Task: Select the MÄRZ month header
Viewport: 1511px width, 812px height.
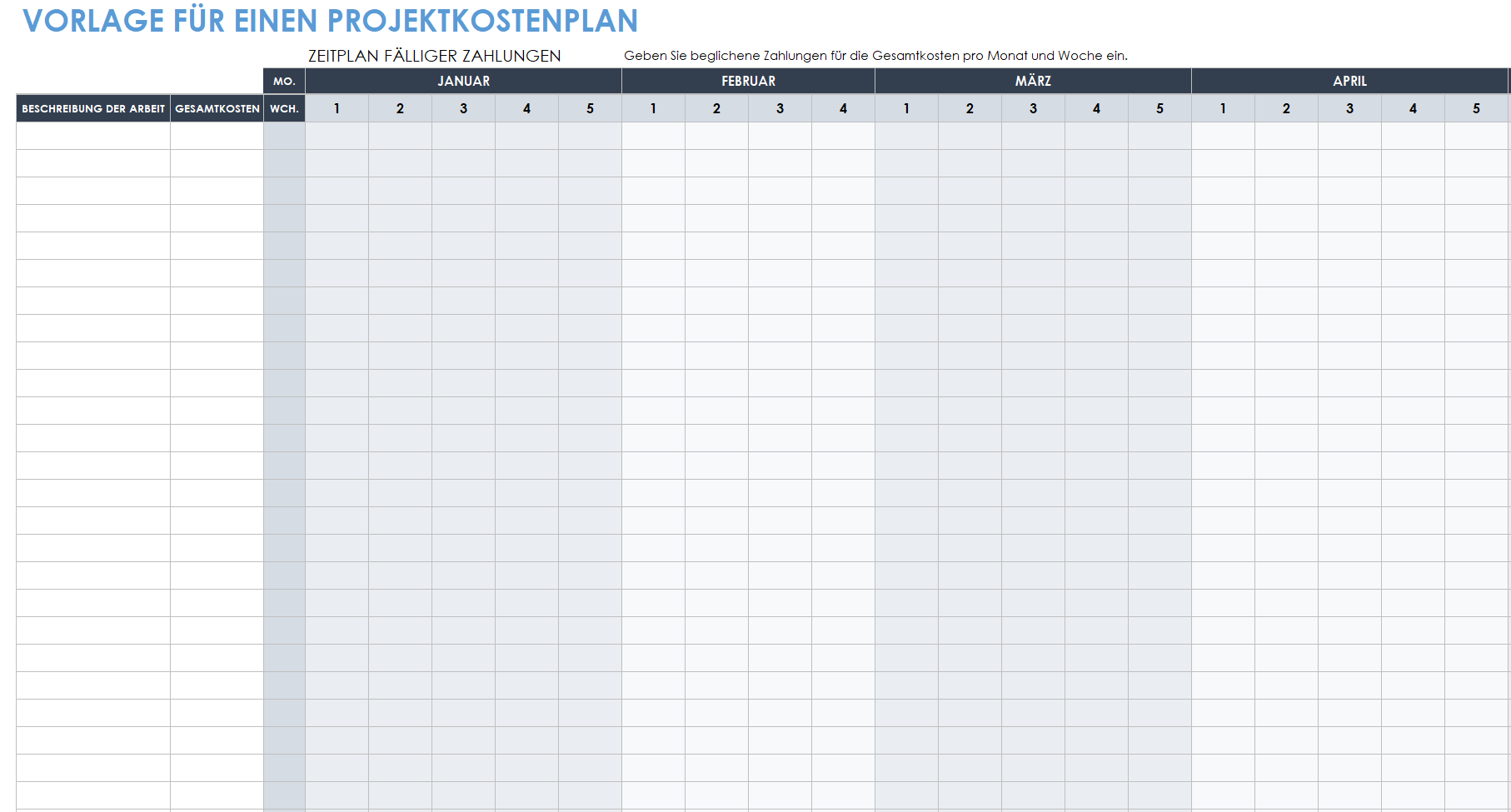Action: [x=1033, y=81]
